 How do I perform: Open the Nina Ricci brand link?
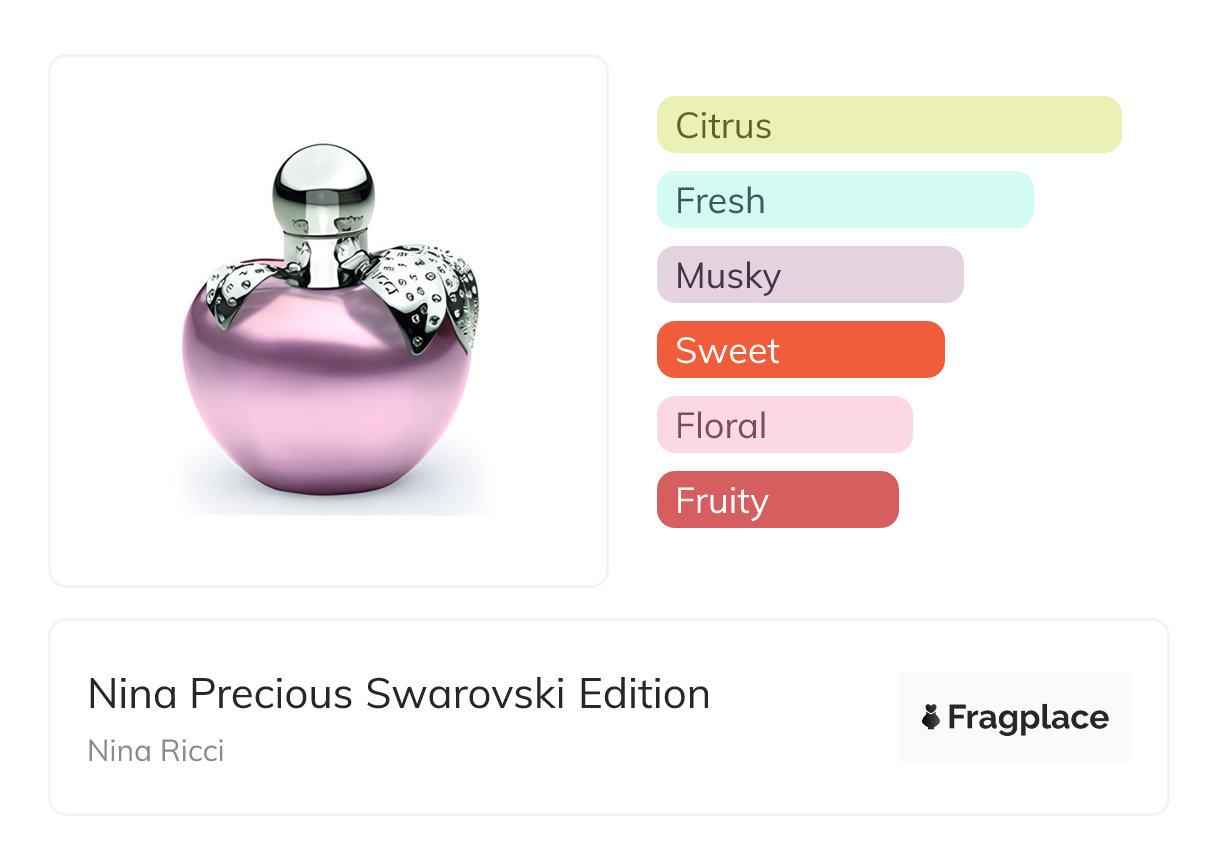[x=156, y=750]
